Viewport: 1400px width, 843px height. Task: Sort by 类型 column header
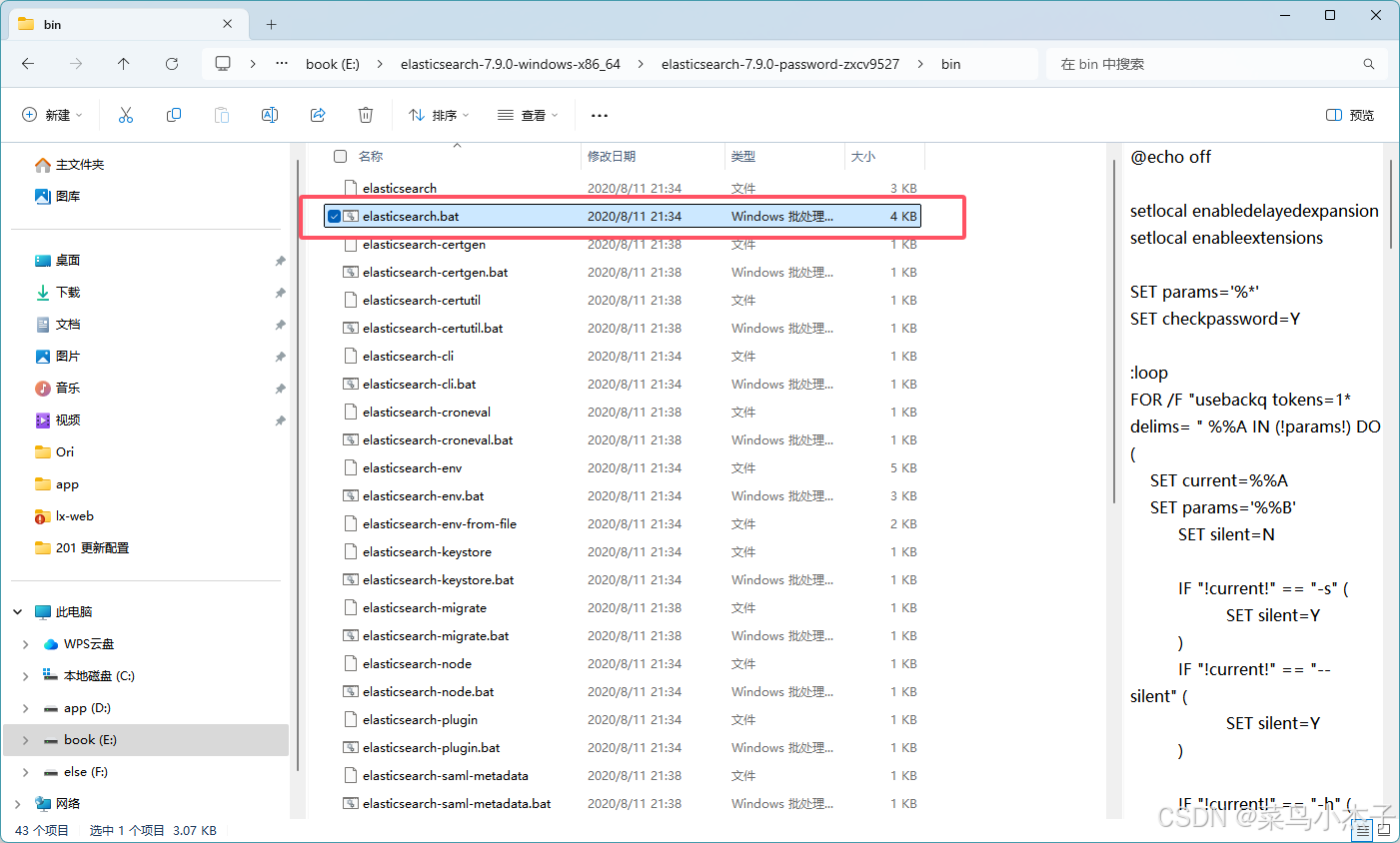point(743,156)
